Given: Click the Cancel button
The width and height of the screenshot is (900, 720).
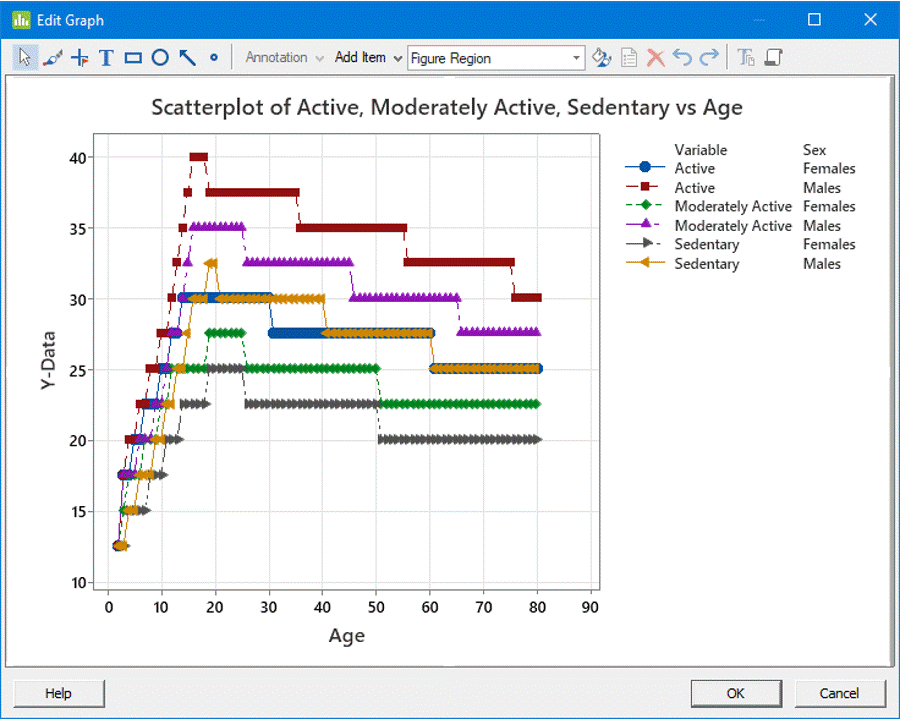Looking at the screenshot, I should coord(840,693).
